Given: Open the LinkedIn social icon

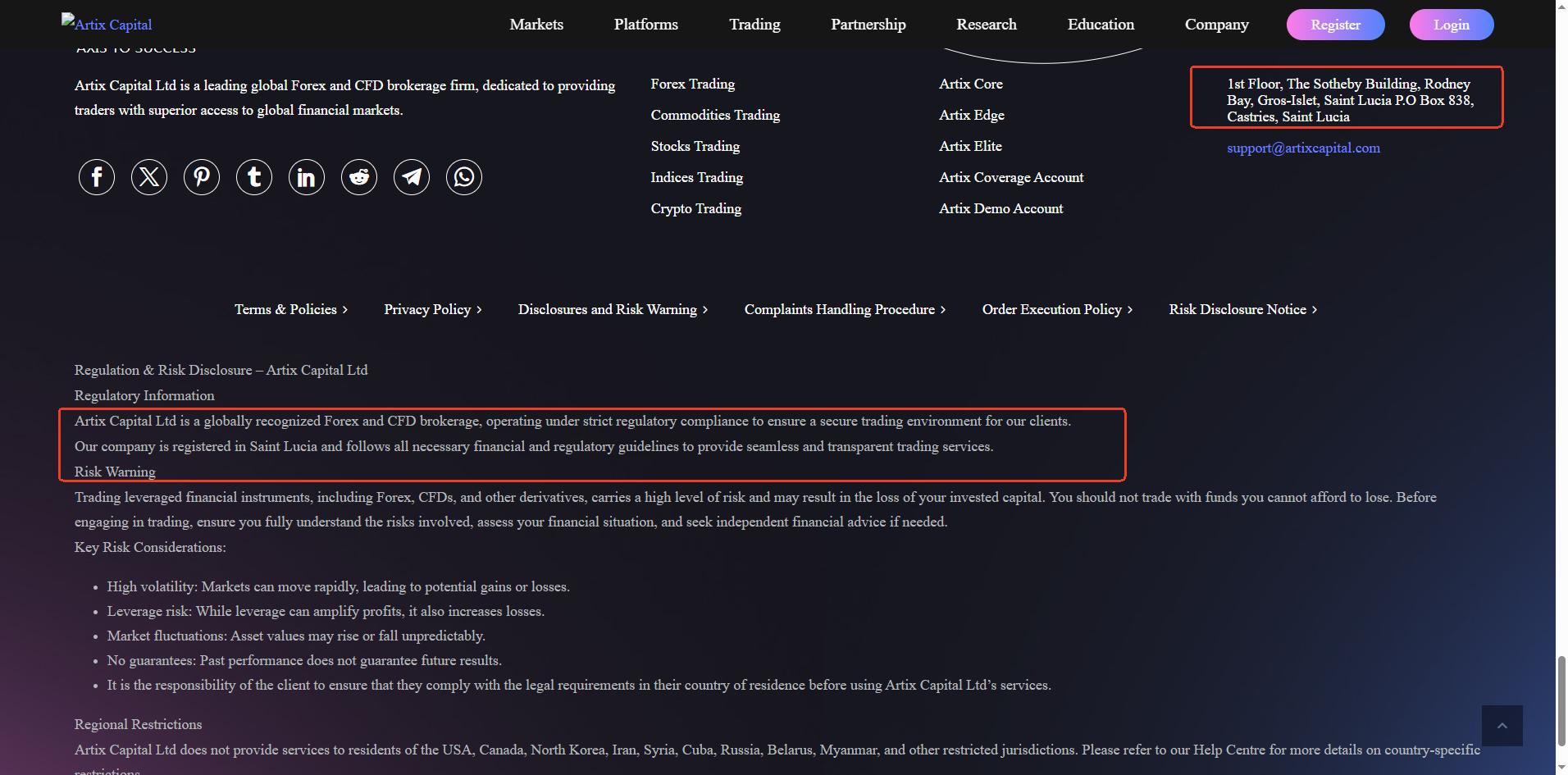Looking at the screenshot, I should (307, 177).
